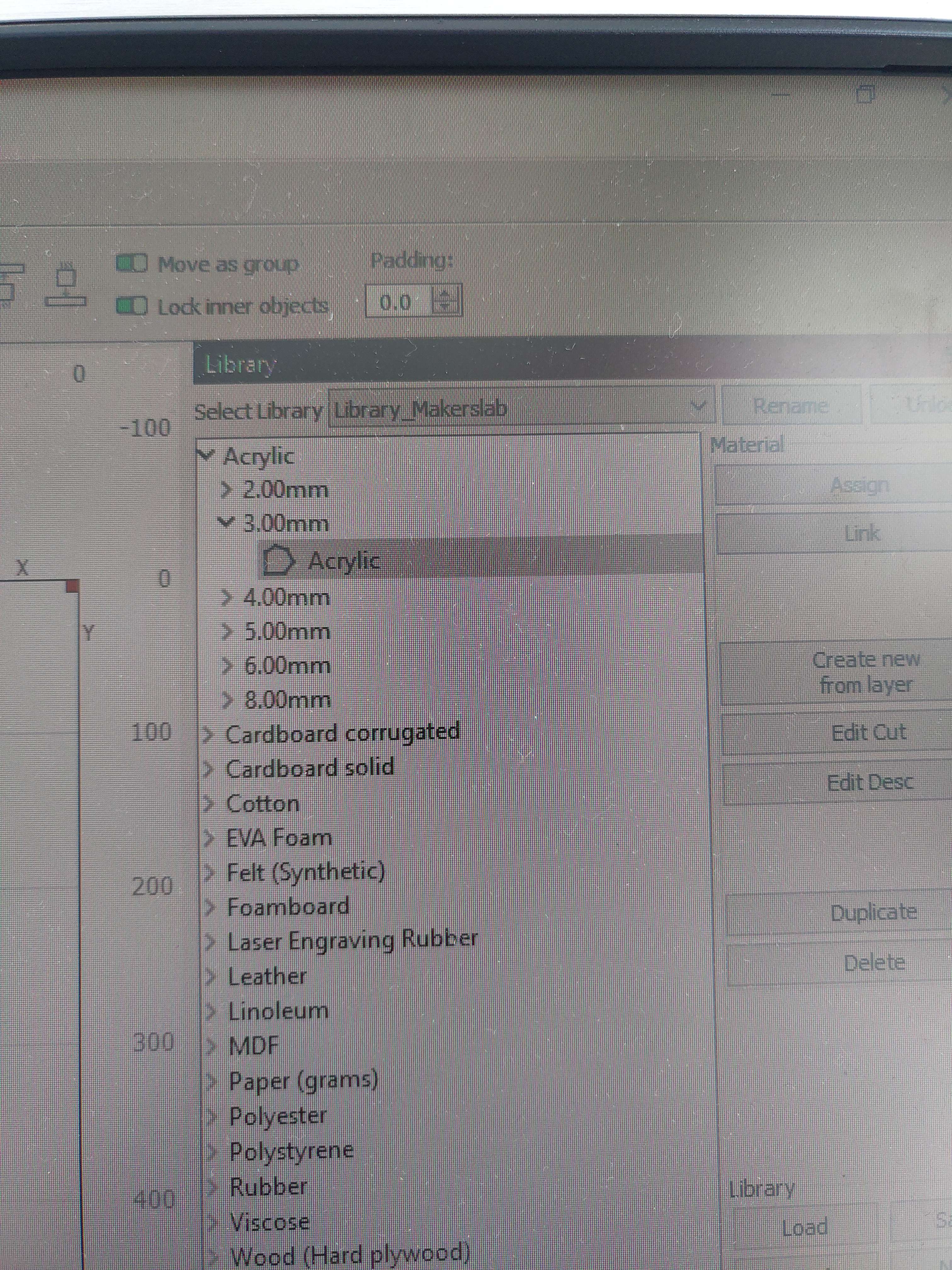Select the Leather tree entry
This screenshot has height=1270, width=952.
pos(267,977)
